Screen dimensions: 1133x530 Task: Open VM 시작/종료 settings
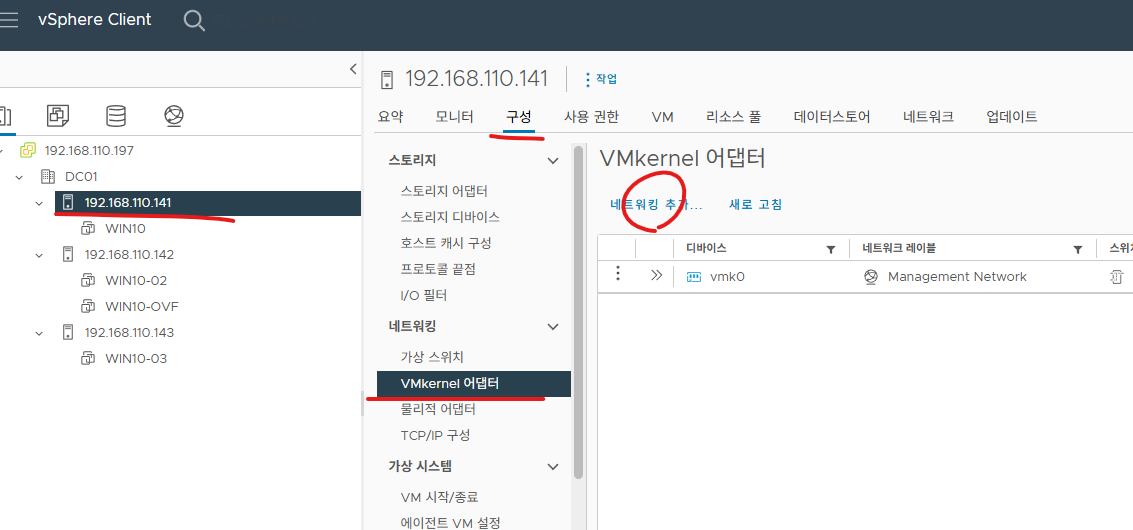coord(439,497)
